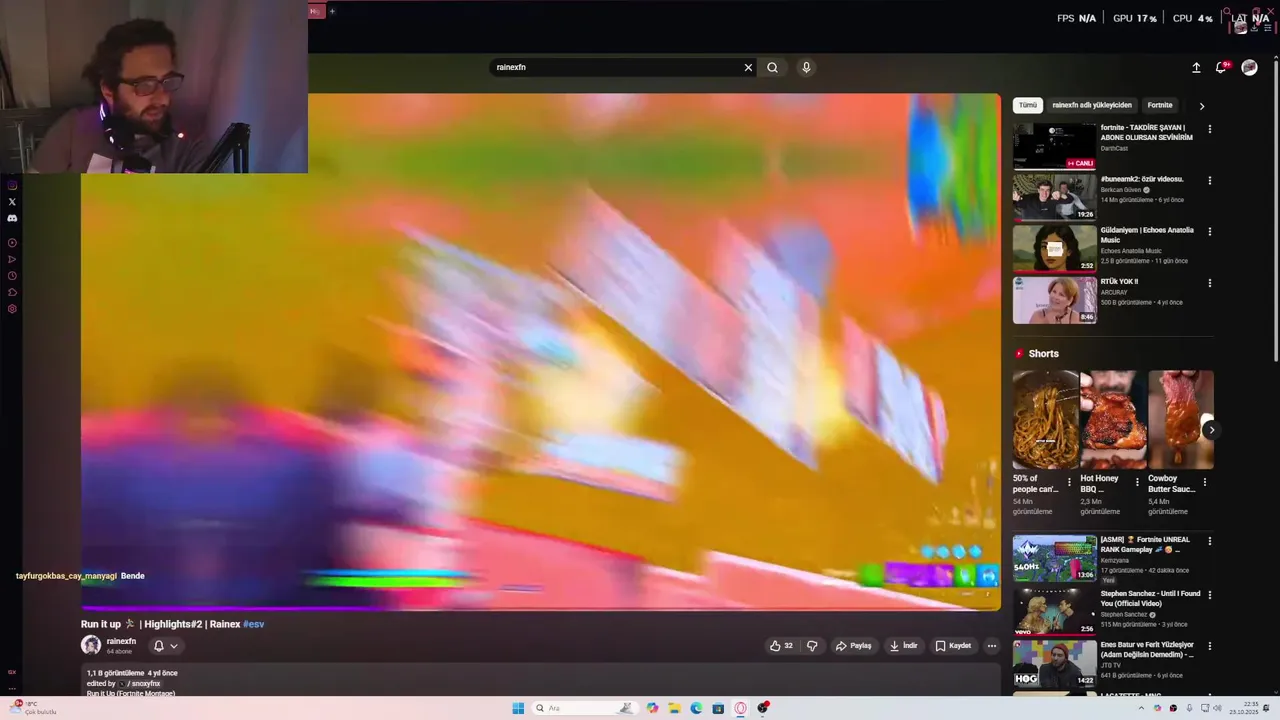Image resolution: width=1280 pixels, height=720 pixels.
Task: Open 'Stephen Sanchez - Until I Found You'
Action: (x=1054, y=611)
